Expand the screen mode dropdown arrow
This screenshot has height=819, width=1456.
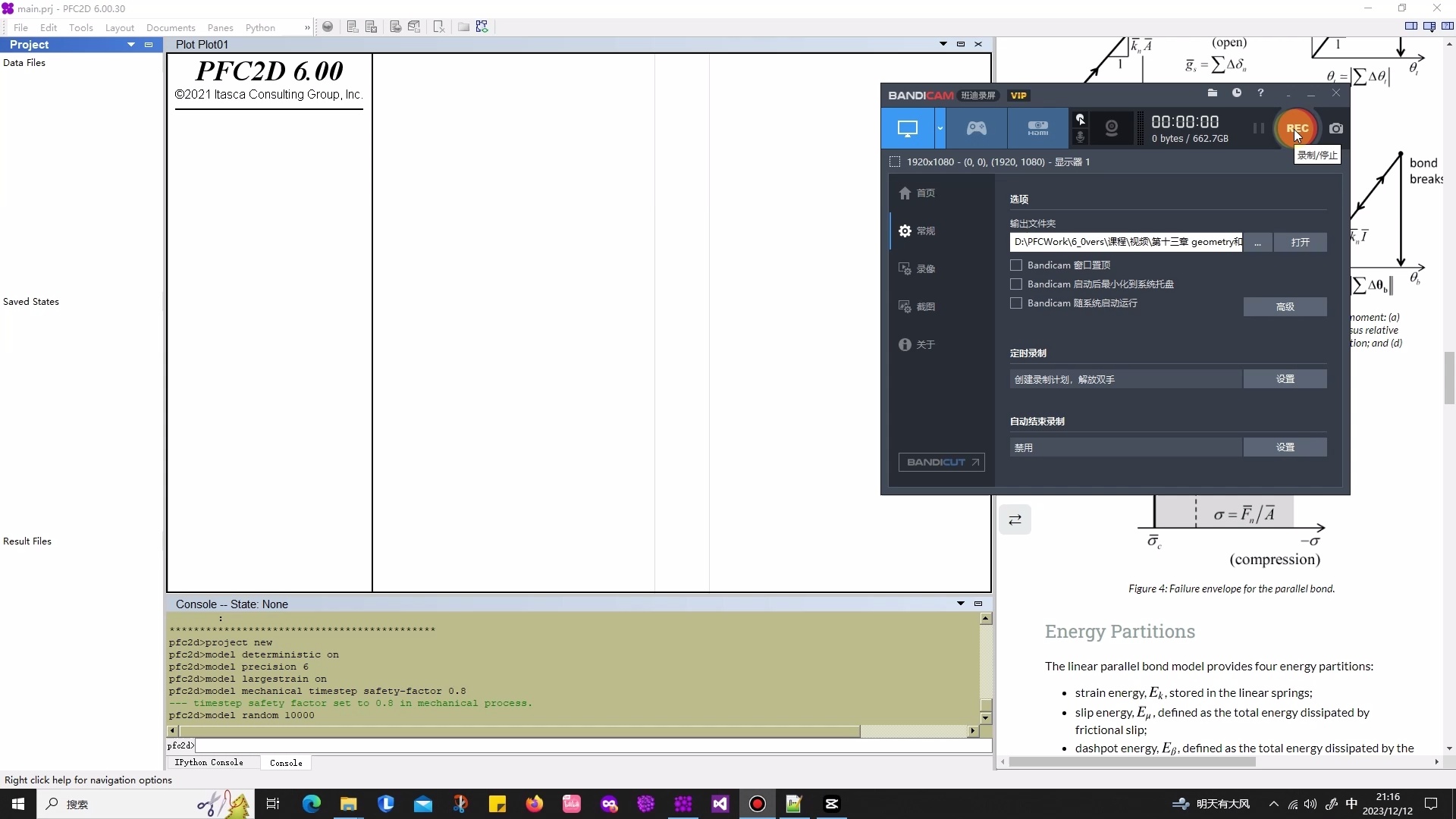pyautogui.click(x=940, y=128)
